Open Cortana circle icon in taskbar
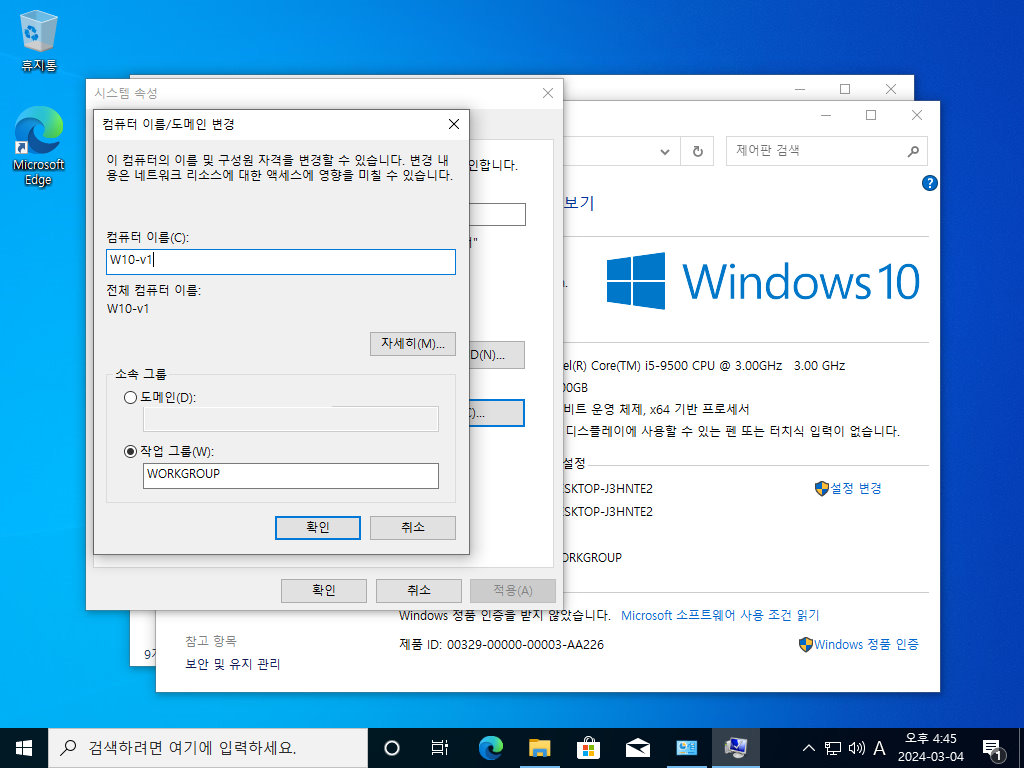Viewport: 1024px width, 768px height. (x=392, y=748)
